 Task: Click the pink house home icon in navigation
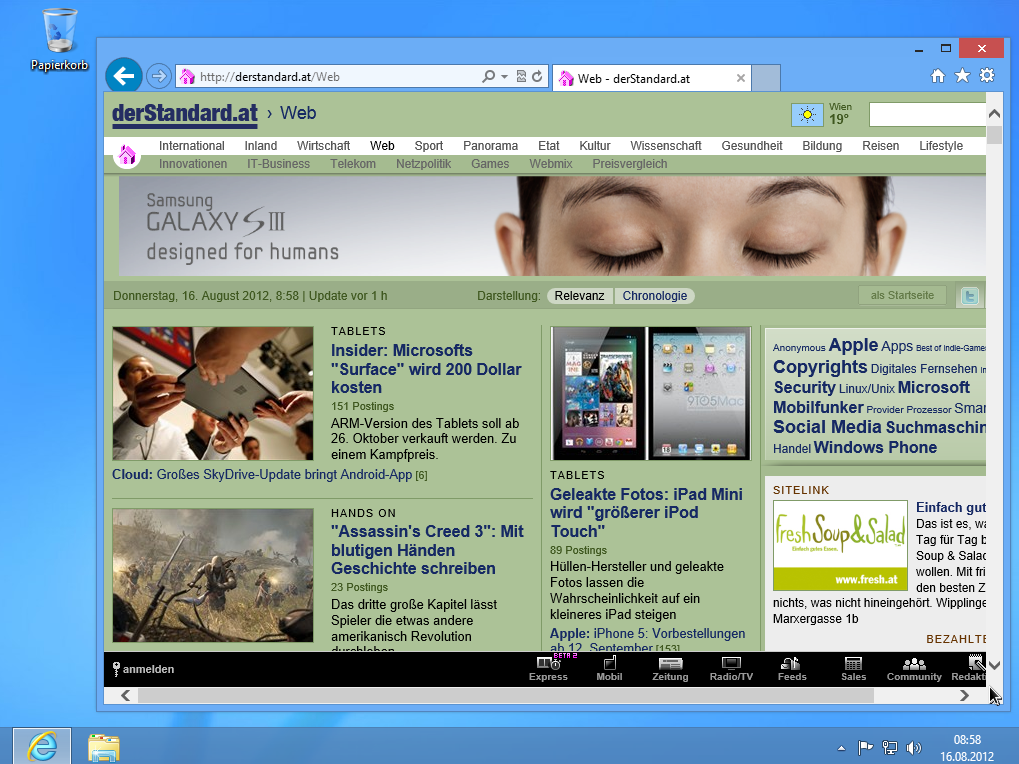[x=127, y=155]
